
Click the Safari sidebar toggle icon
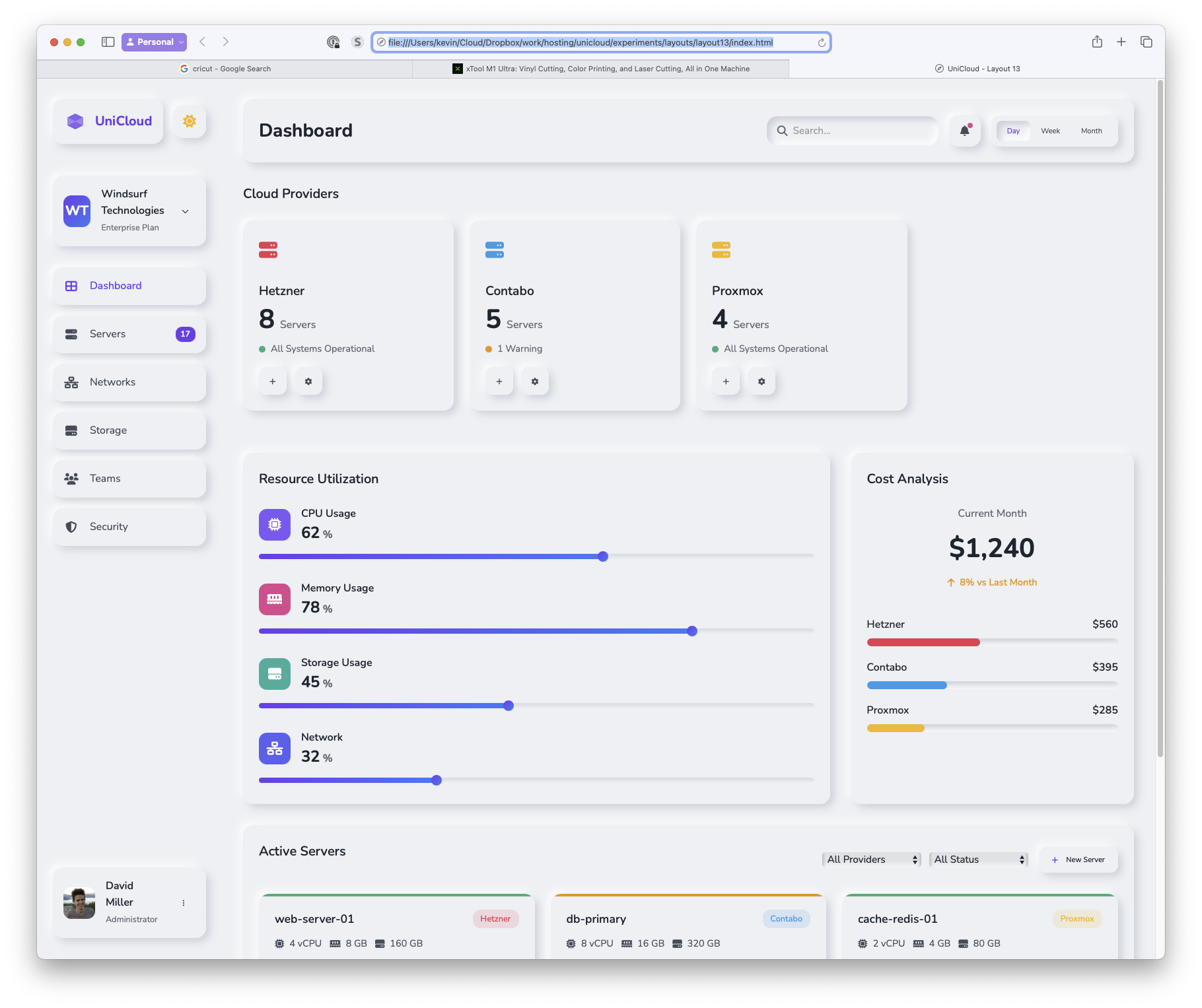coord(108,42)
